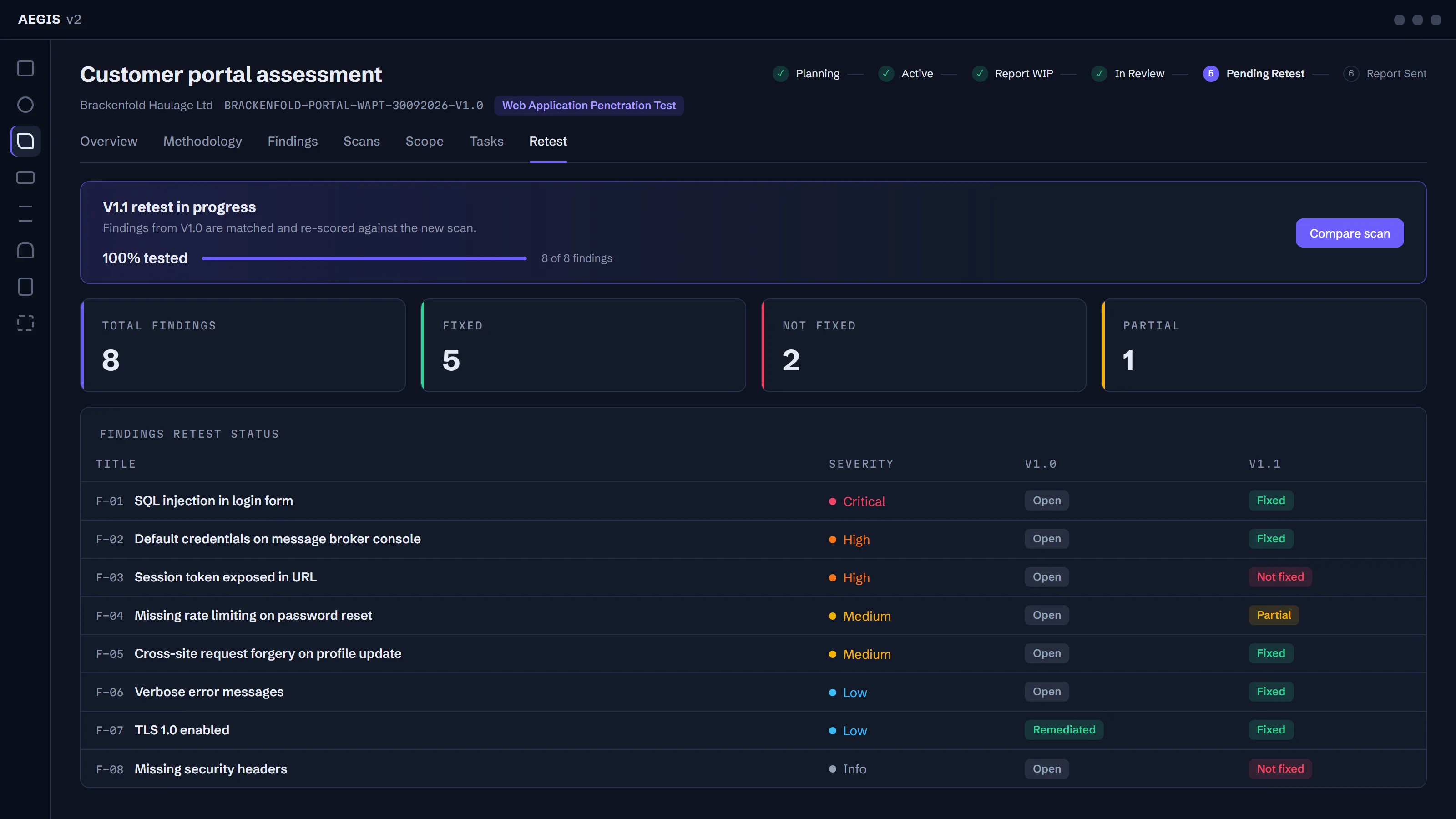This screenshot has height=819, width=1456.
Task: Click Not fixed badge for Missing security headers
Action: pyautogui.click(x=1280, y=768)
